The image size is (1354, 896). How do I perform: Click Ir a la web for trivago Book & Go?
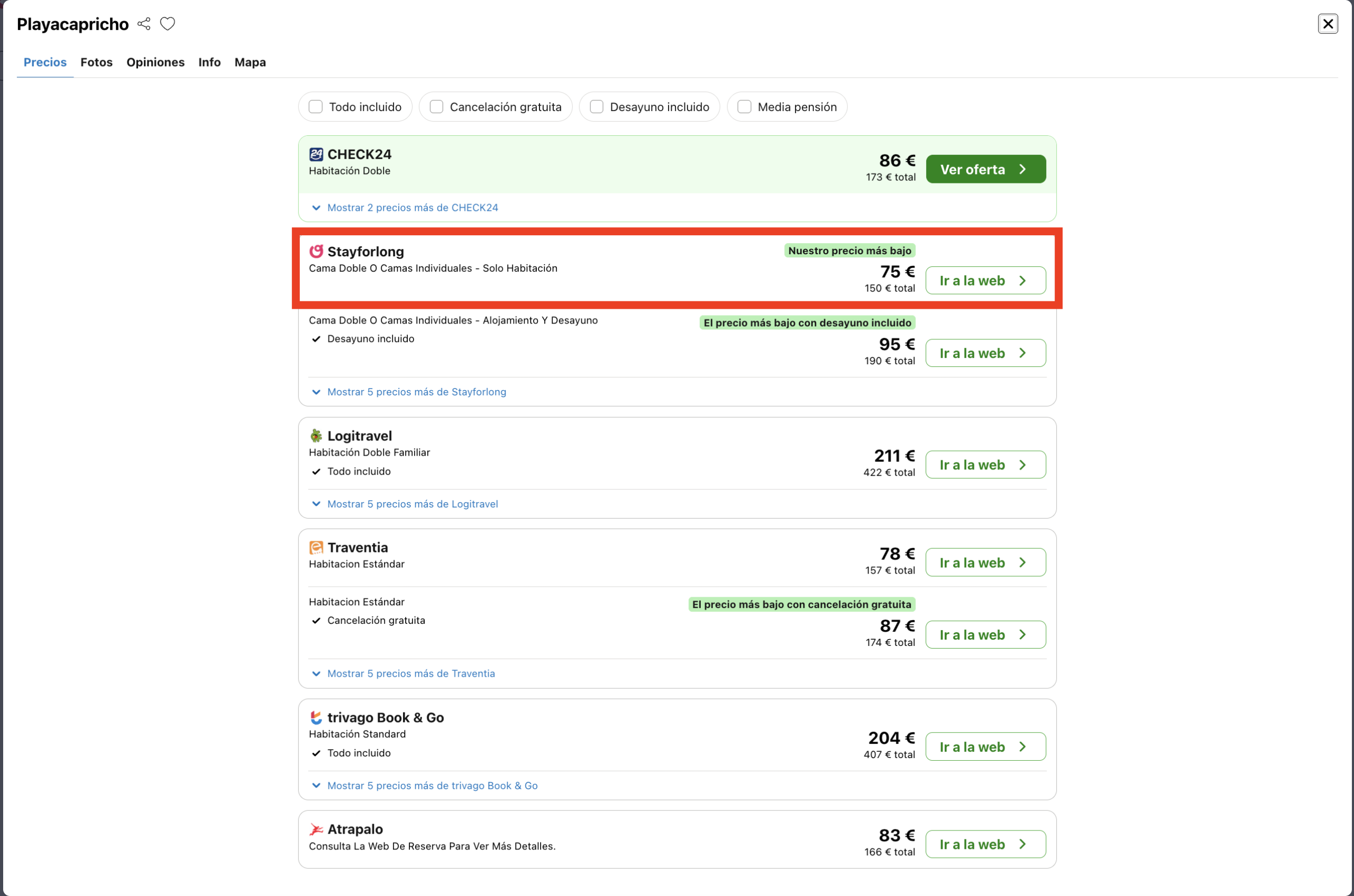click(x=986, y=747)
